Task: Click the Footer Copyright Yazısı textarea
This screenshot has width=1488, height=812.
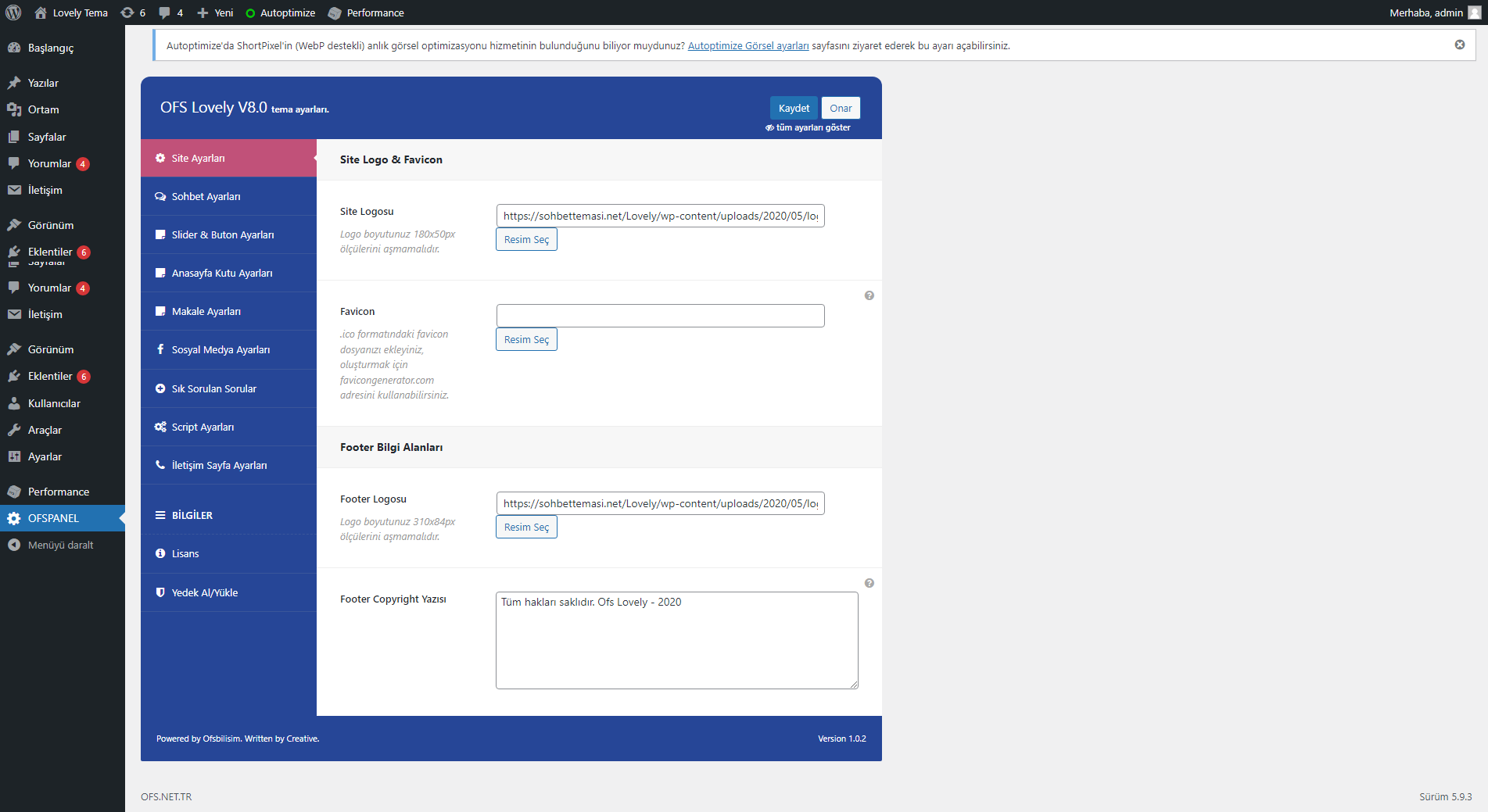Action: point(676,640)
